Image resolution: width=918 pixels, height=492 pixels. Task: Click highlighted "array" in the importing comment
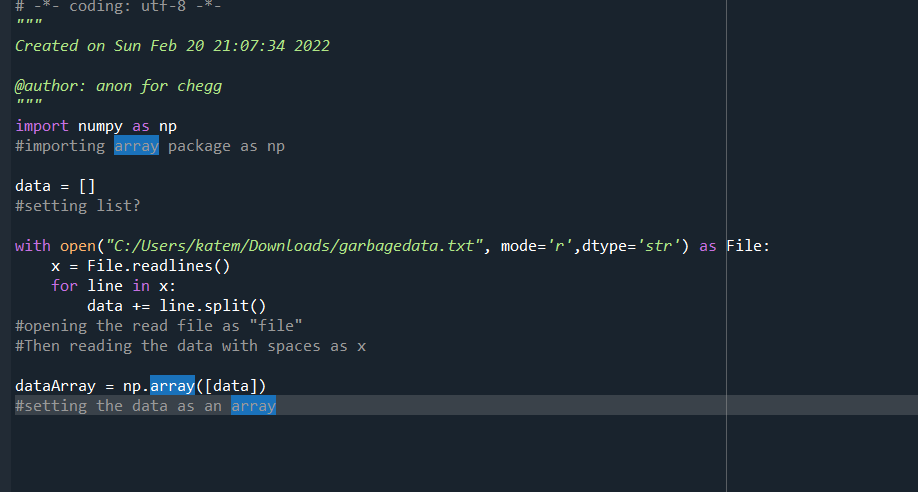[x=136, y=146]
